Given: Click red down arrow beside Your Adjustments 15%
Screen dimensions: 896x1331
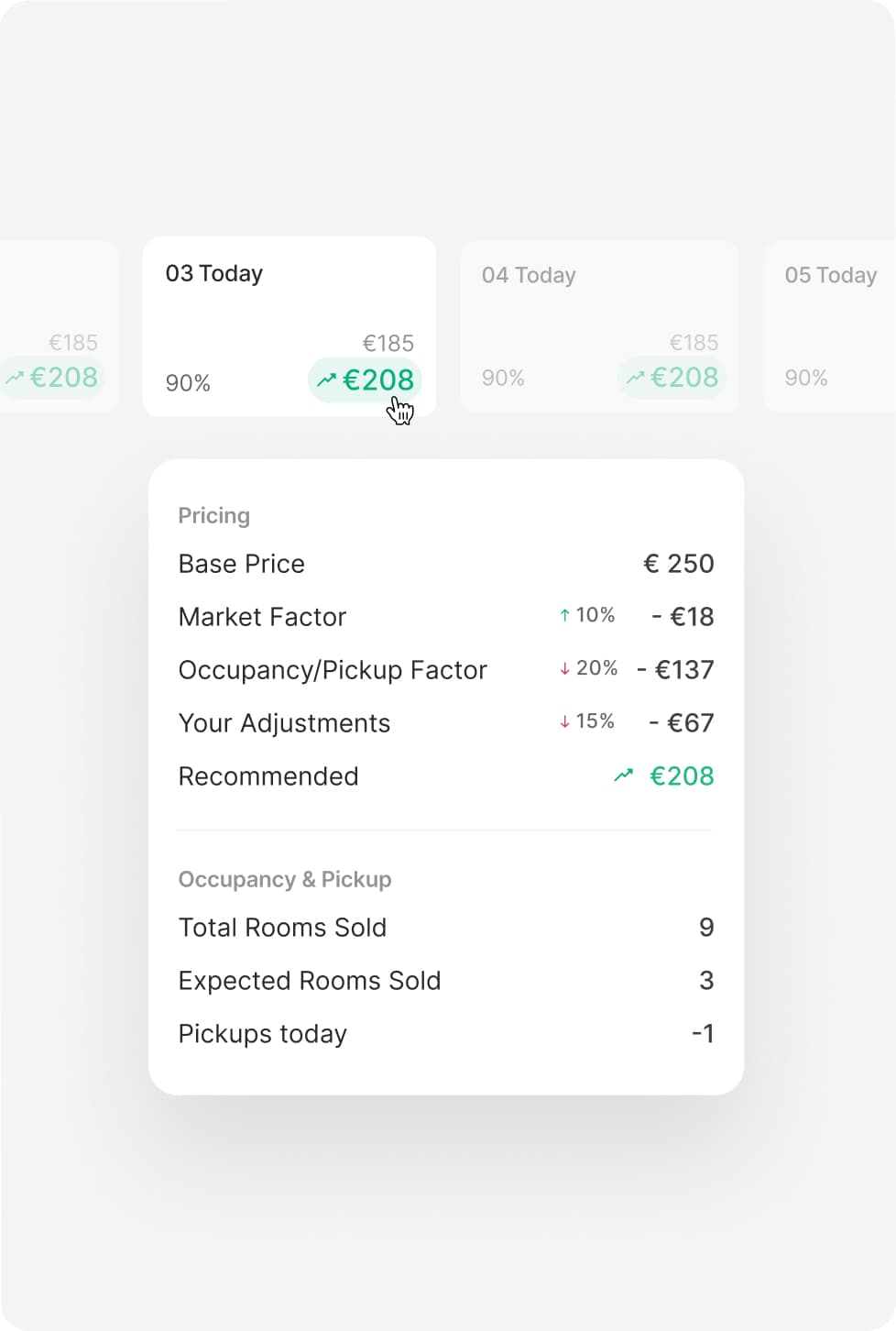Looking at the screenshot, I should pyautogui.click(x=564, y=721).
